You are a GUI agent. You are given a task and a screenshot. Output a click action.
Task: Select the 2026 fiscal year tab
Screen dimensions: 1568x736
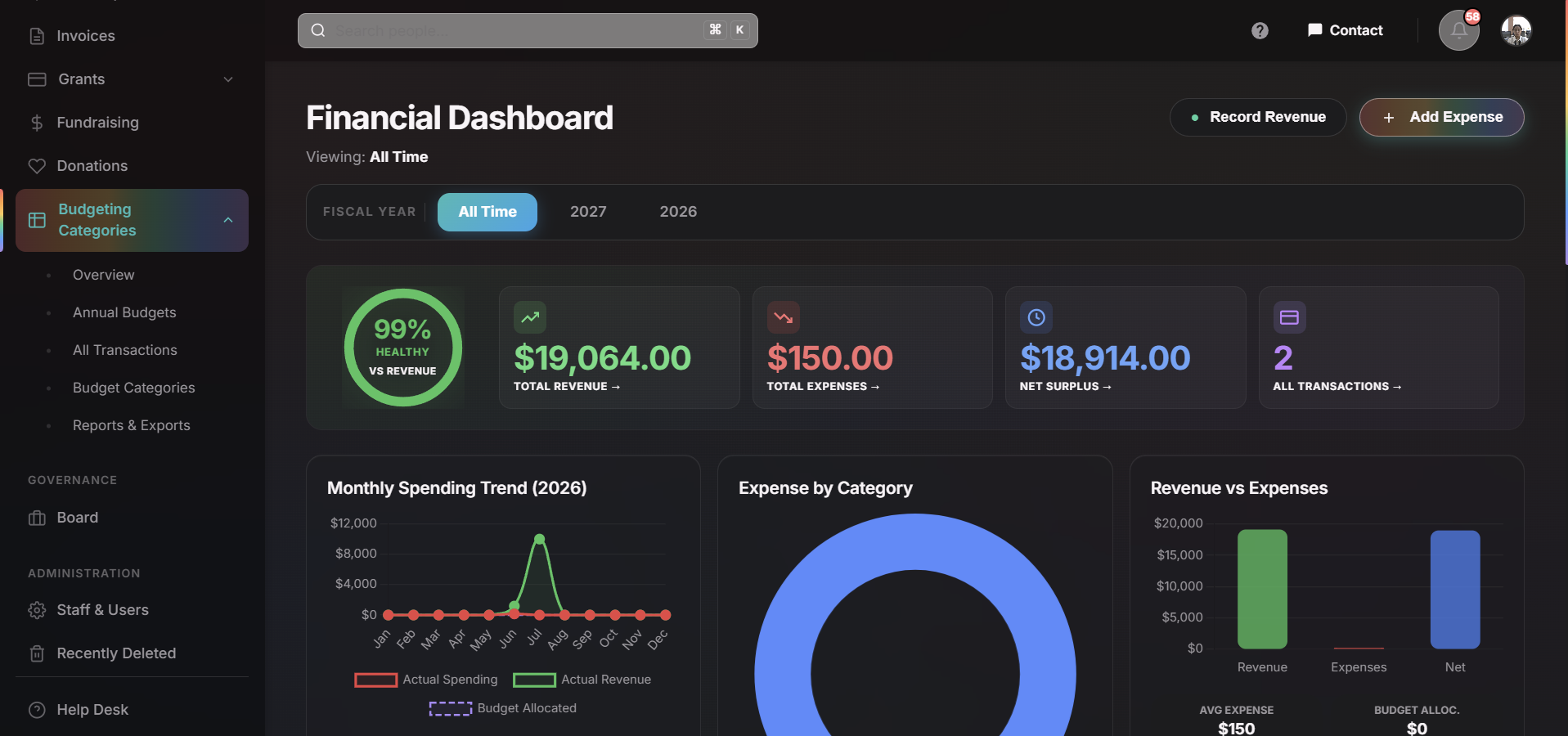[x=678, y=212]
